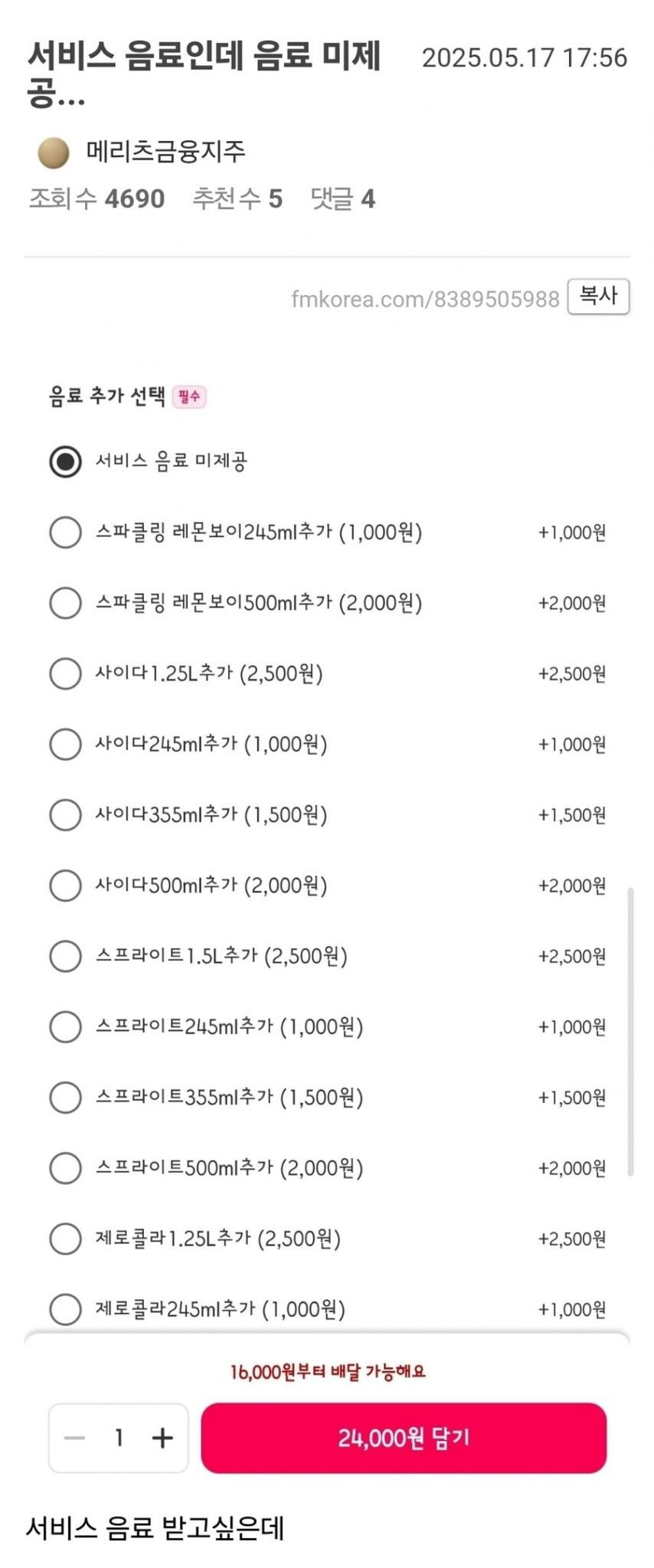Select 사이다1.25L추가 radio option
This screenshot has width=654, height=1568.
(x=66, y=673)
